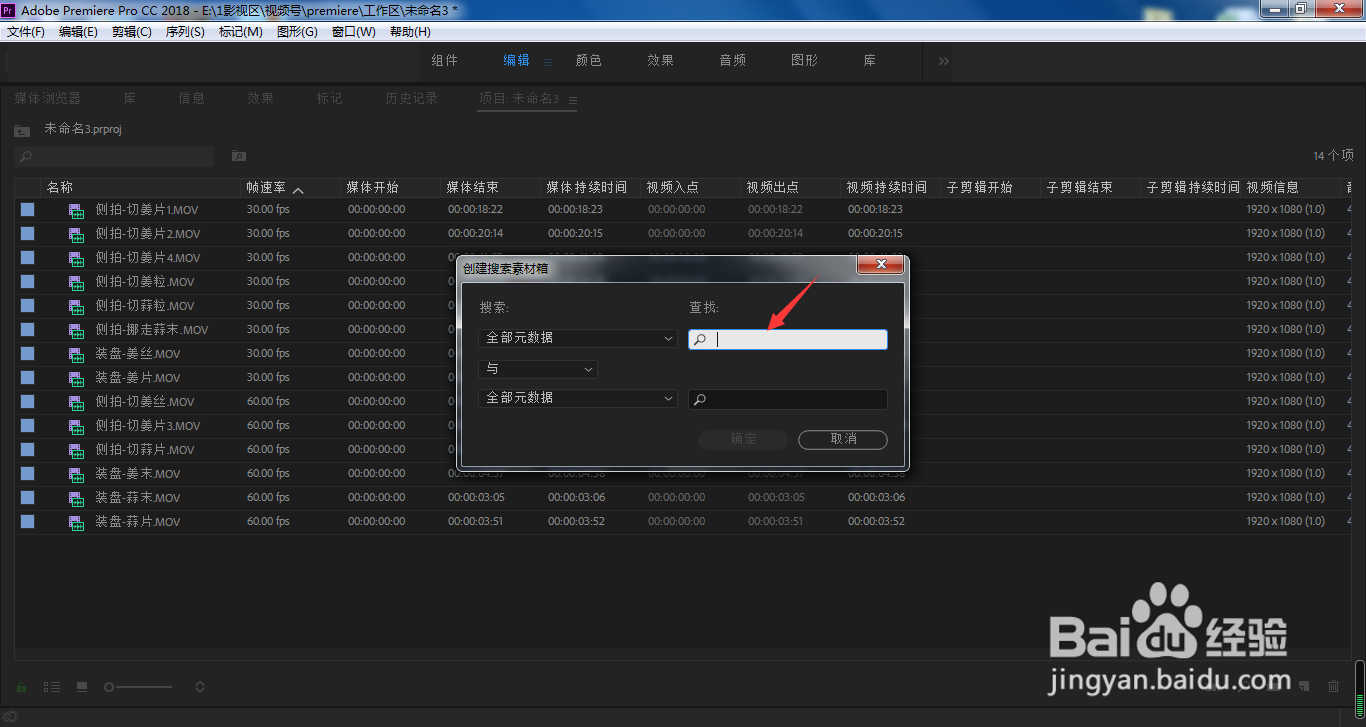Switch to the 音频 workspace
This screenshot has width=1366, height=727.
pos(733,61)
